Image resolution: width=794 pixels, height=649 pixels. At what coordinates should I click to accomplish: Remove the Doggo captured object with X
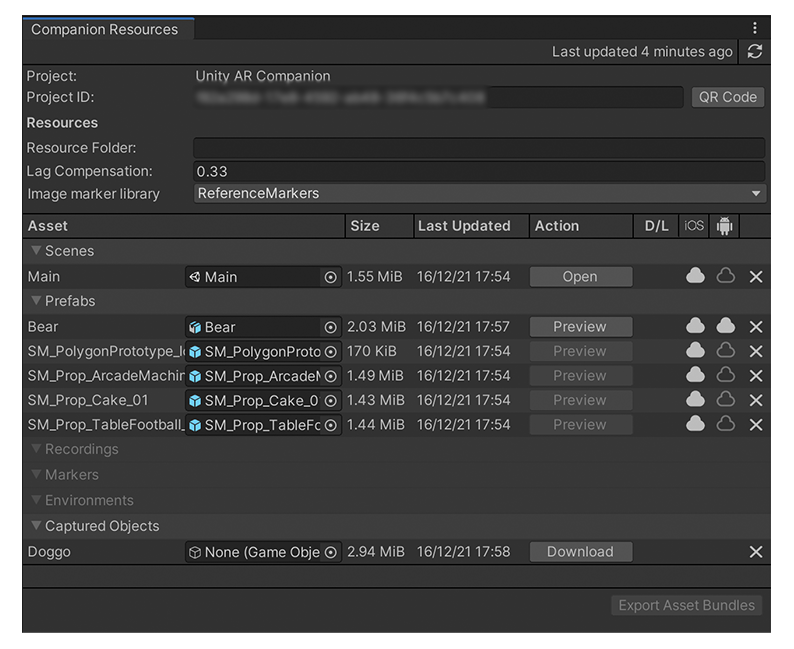tap(756, 552)
